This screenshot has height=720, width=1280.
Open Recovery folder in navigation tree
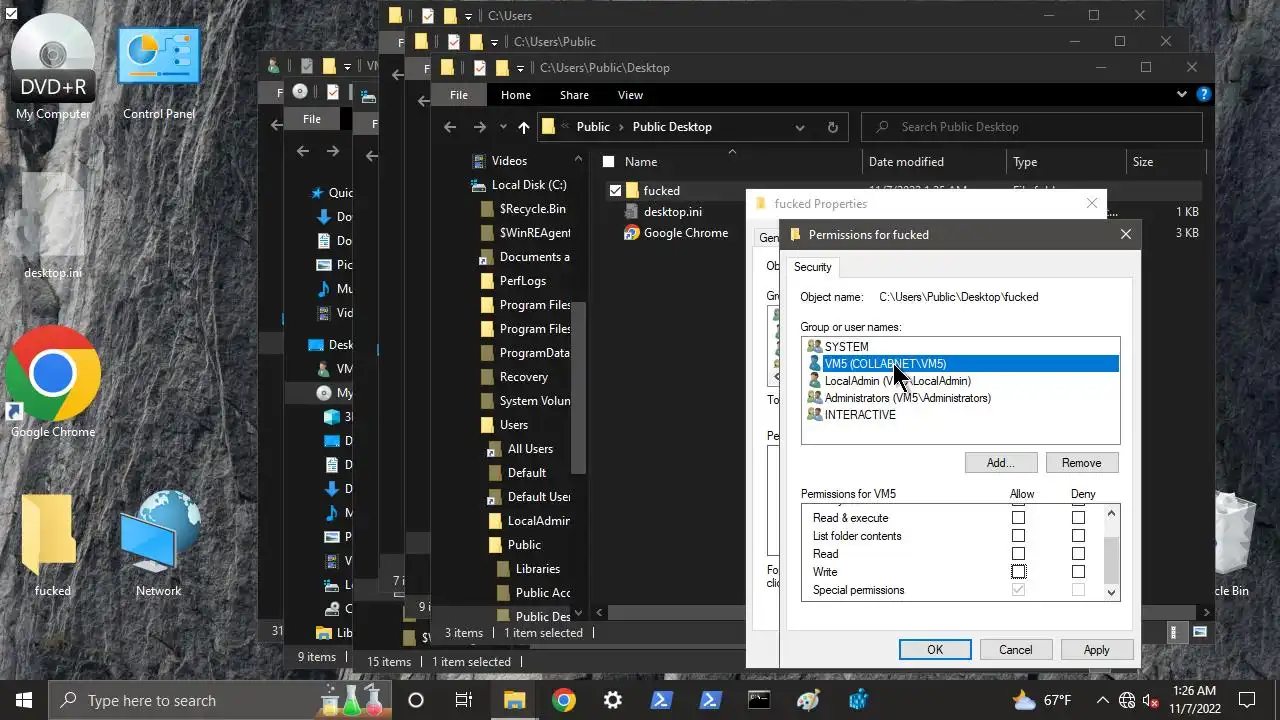[x=524, y=377]
